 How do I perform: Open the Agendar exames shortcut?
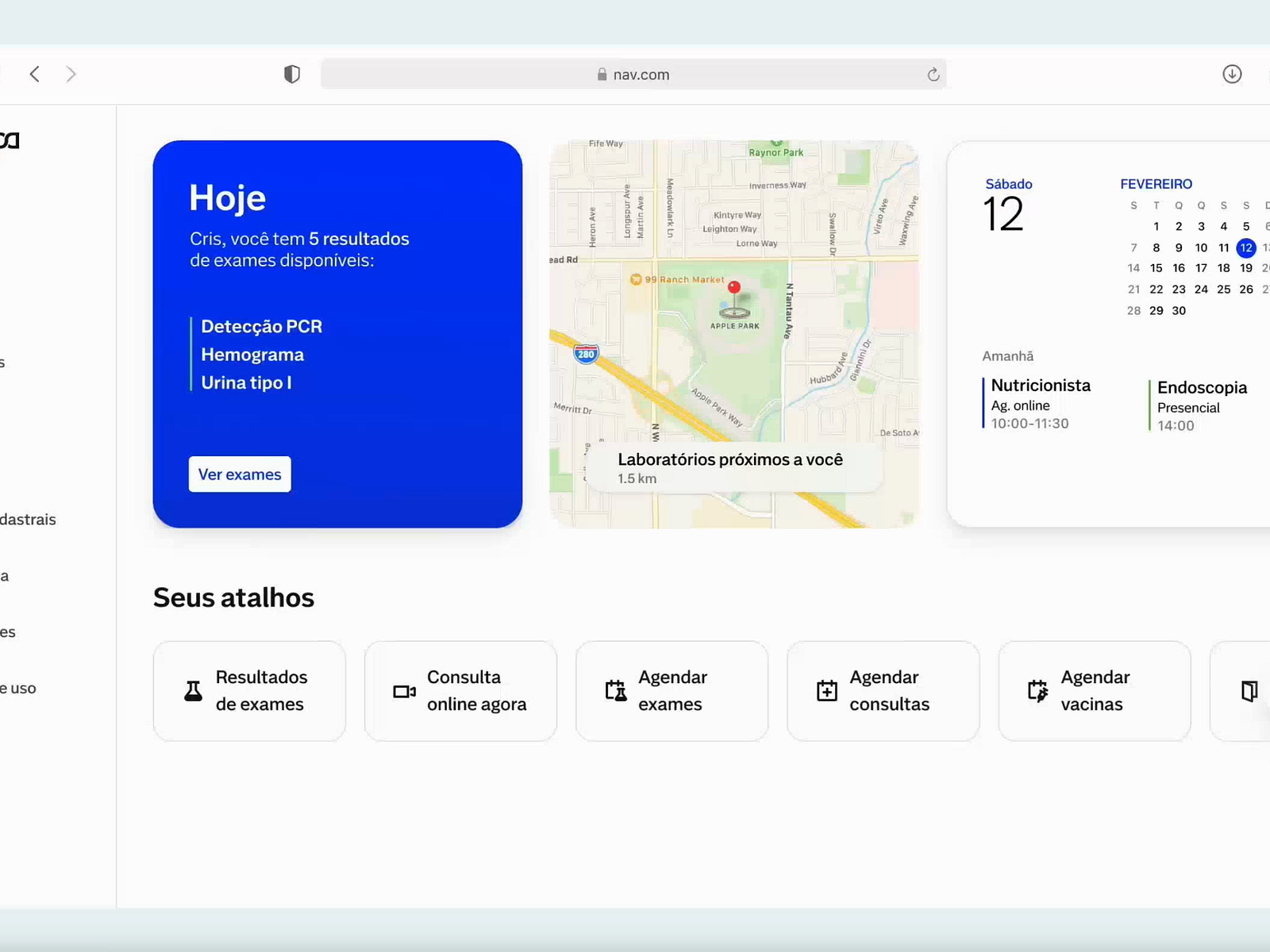[672, 691]
